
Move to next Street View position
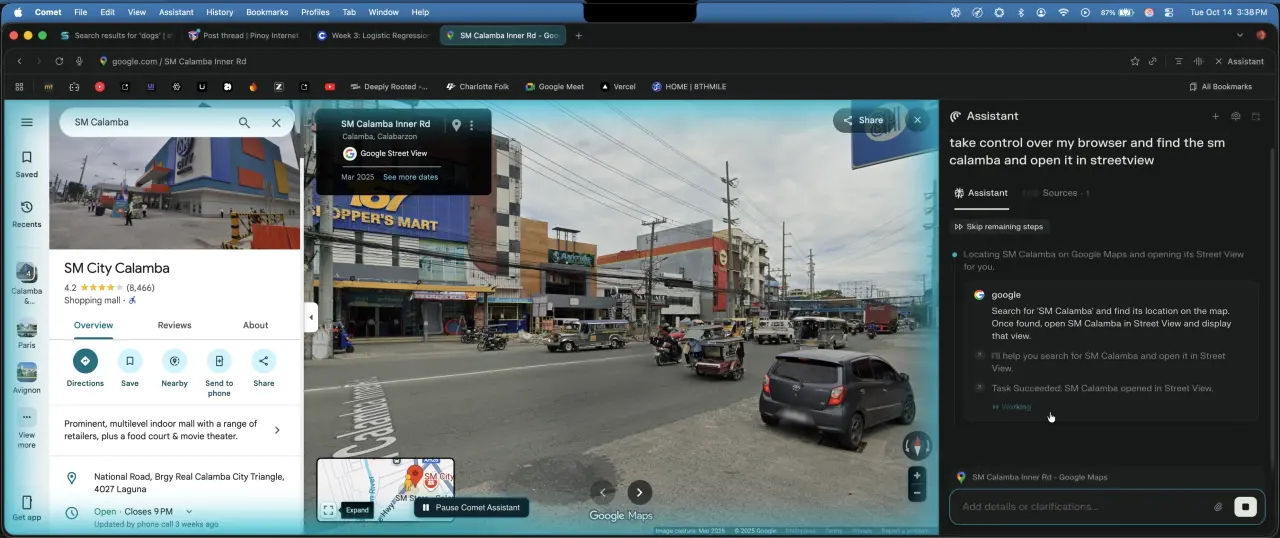pyautogui.click(x=640, y=492)
